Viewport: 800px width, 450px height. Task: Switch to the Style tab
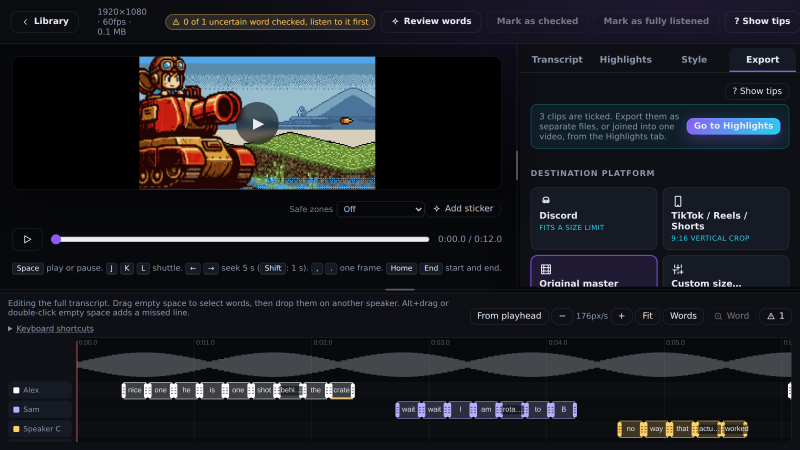point(694,60)
